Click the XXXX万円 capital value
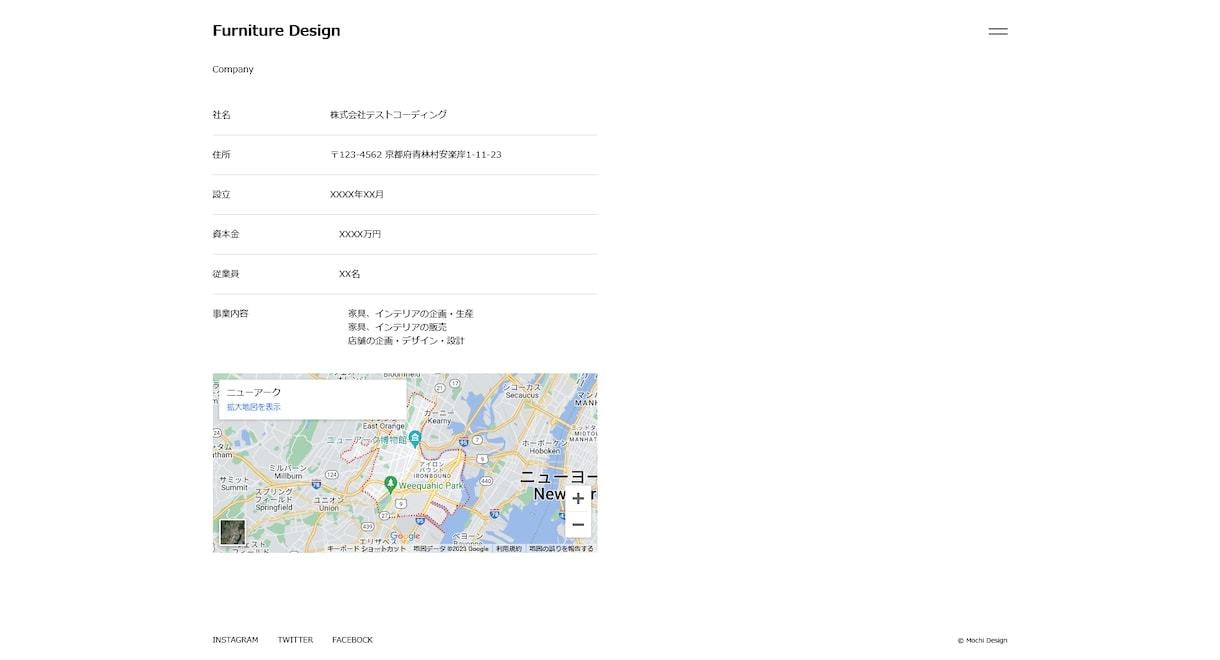The image size is (1220, 660). (x=360, y=234)
